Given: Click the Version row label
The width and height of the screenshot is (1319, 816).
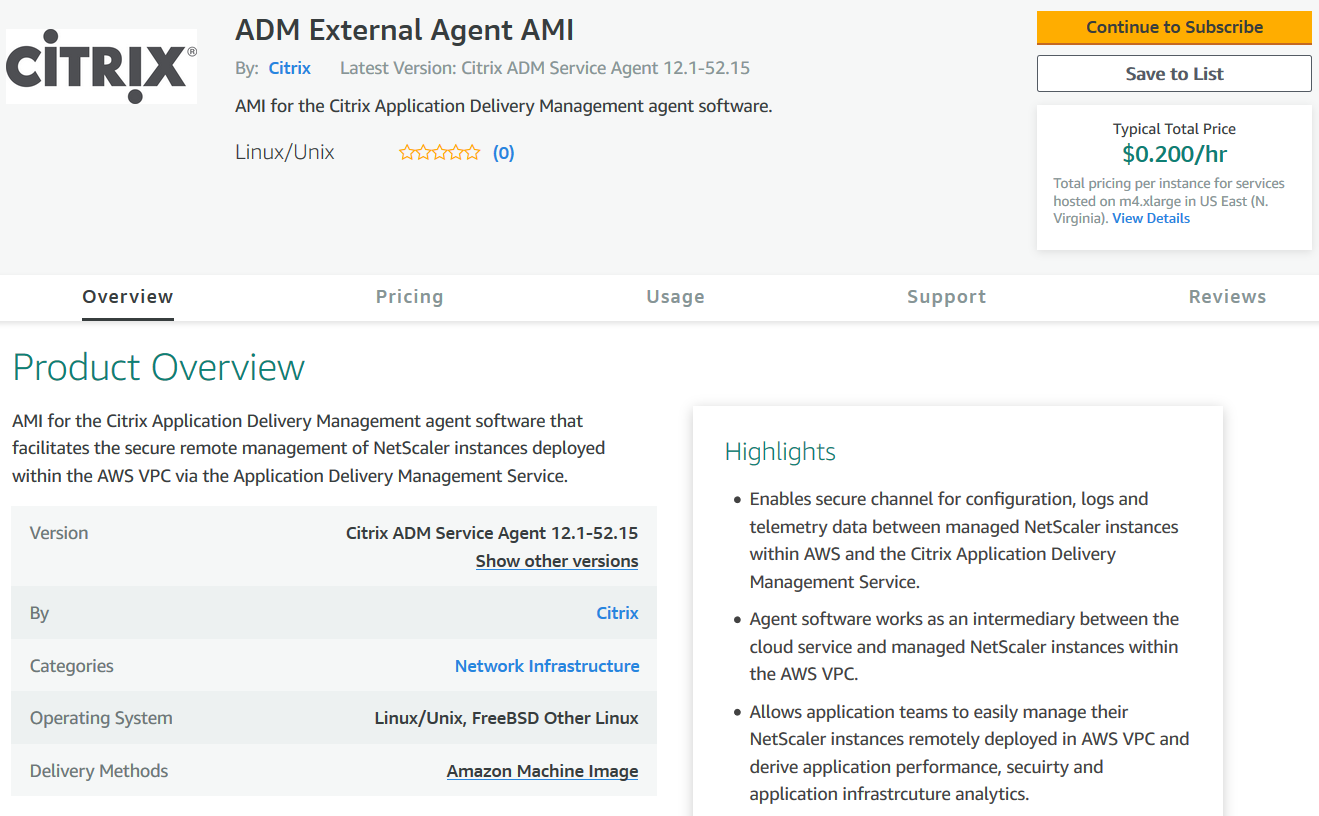Looking at the screenshot, I should (59, 533).
